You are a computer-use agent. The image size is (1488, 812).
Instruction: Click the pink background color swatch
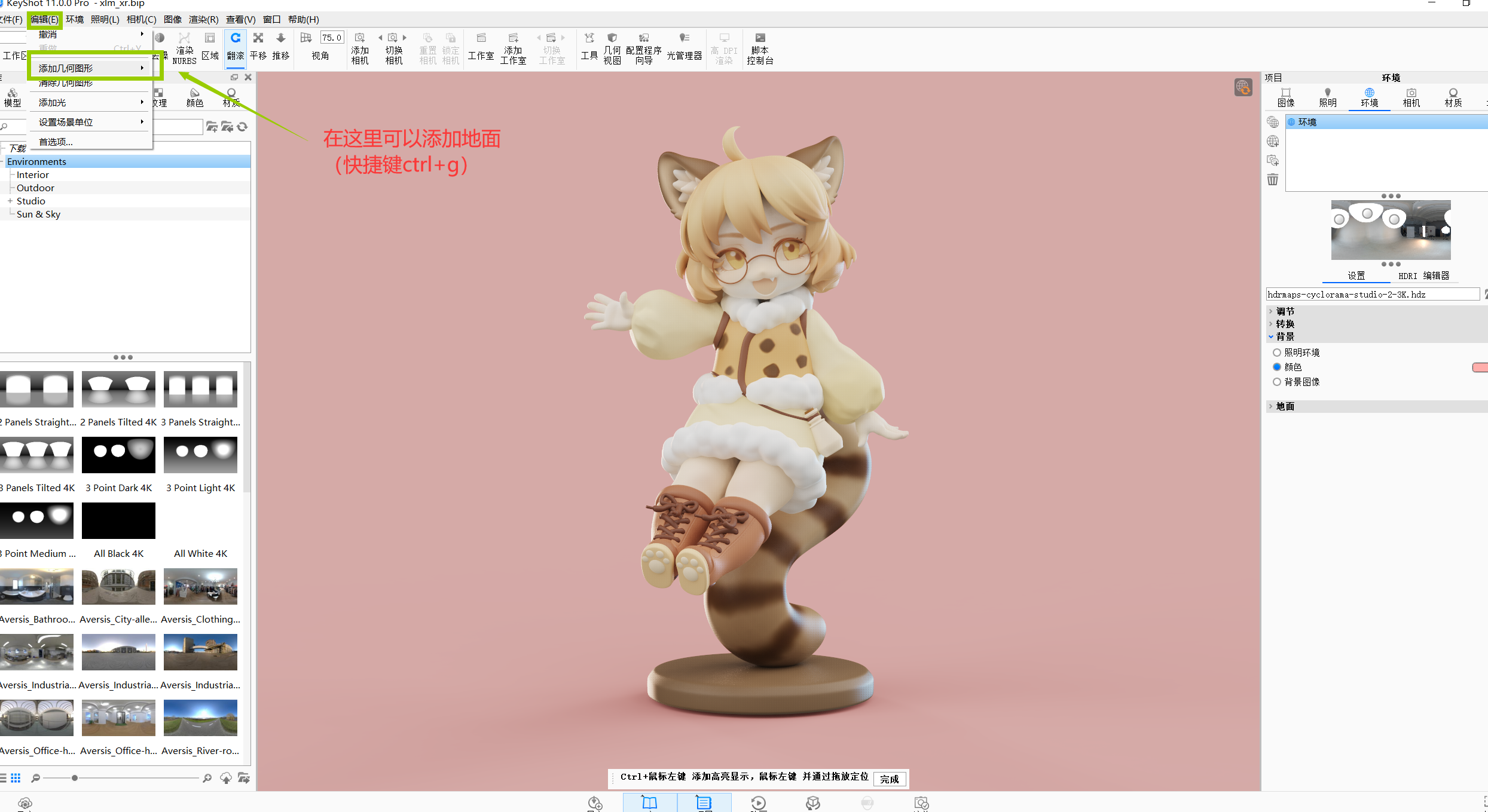(x=1480, y=367)
